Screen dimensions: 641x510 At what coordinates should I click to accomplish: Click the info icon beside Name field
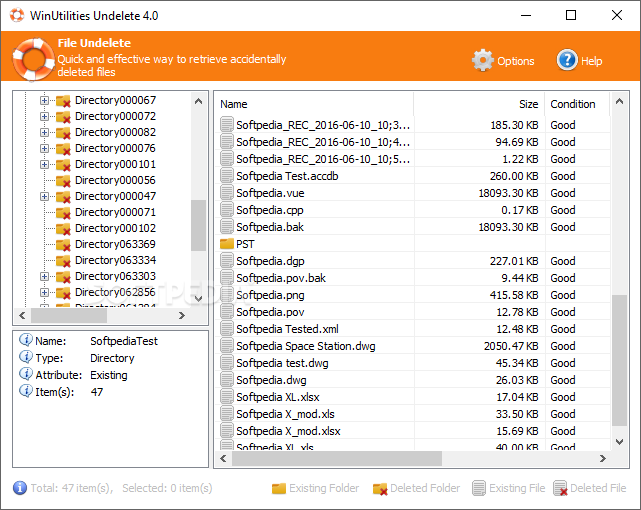[26, 340]
